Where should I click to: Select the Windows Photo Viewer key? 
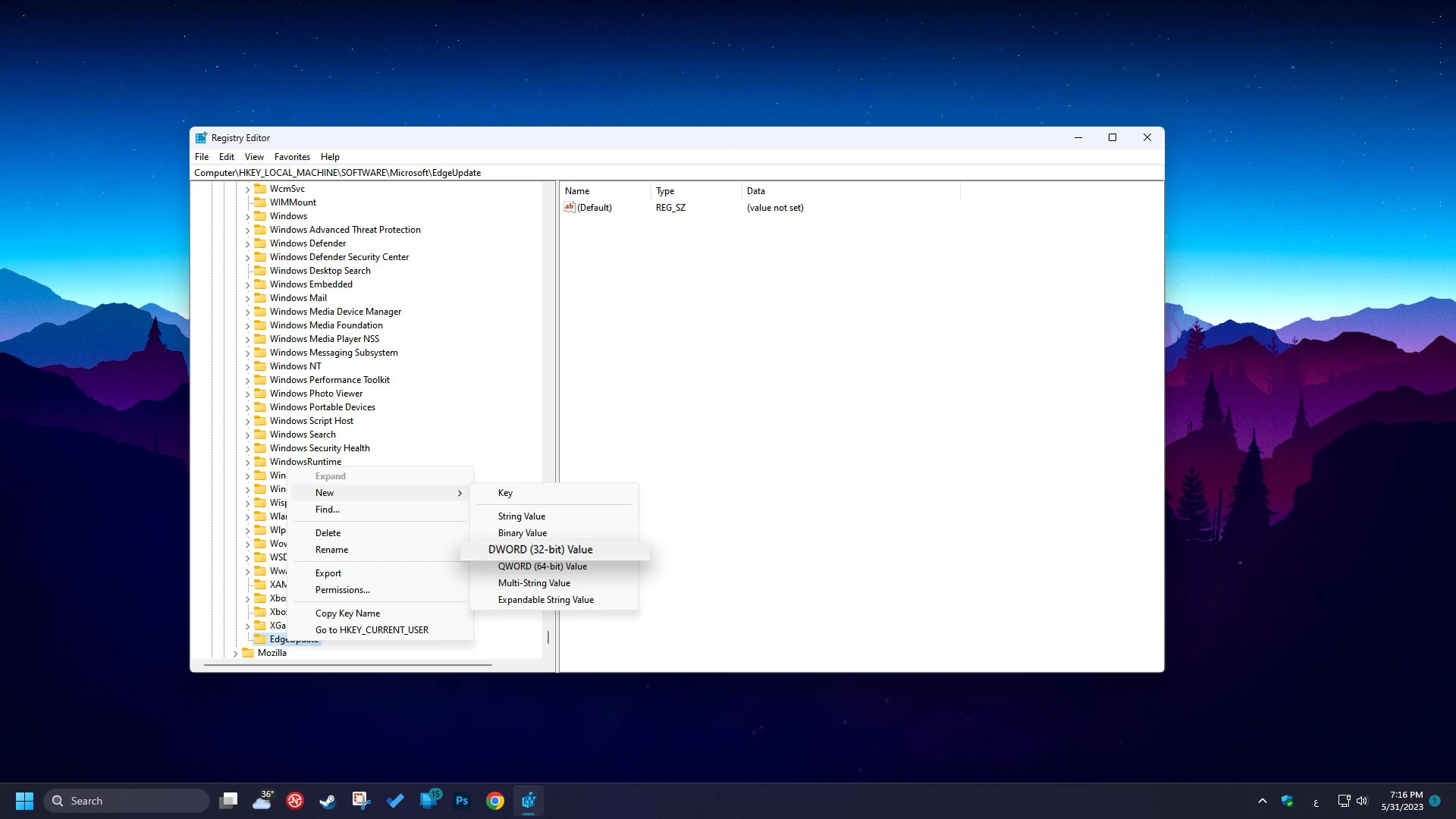point(316,394)
